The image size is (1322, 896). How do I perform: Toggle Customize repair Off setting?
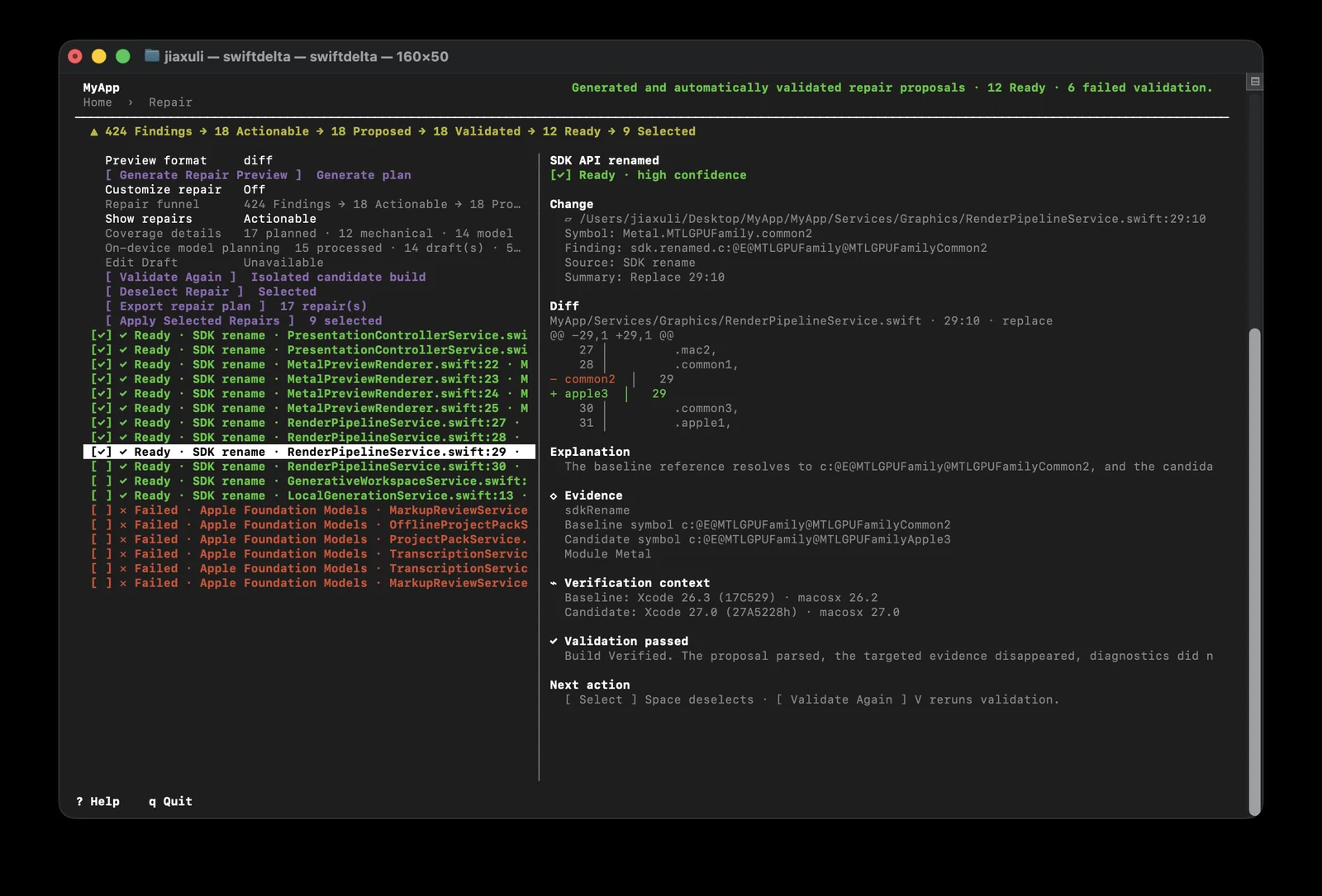(x=254, y=190)
